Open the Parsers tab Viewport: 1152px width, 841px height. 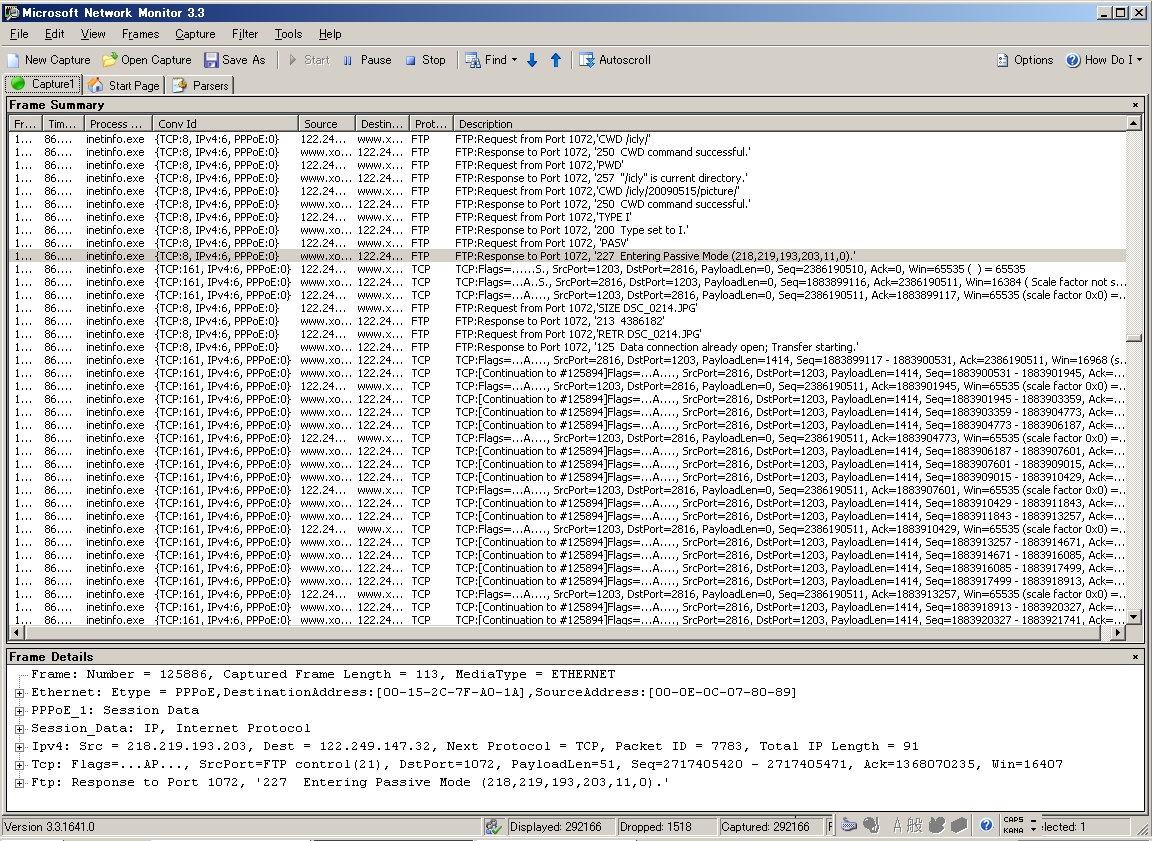coord(201,85)
